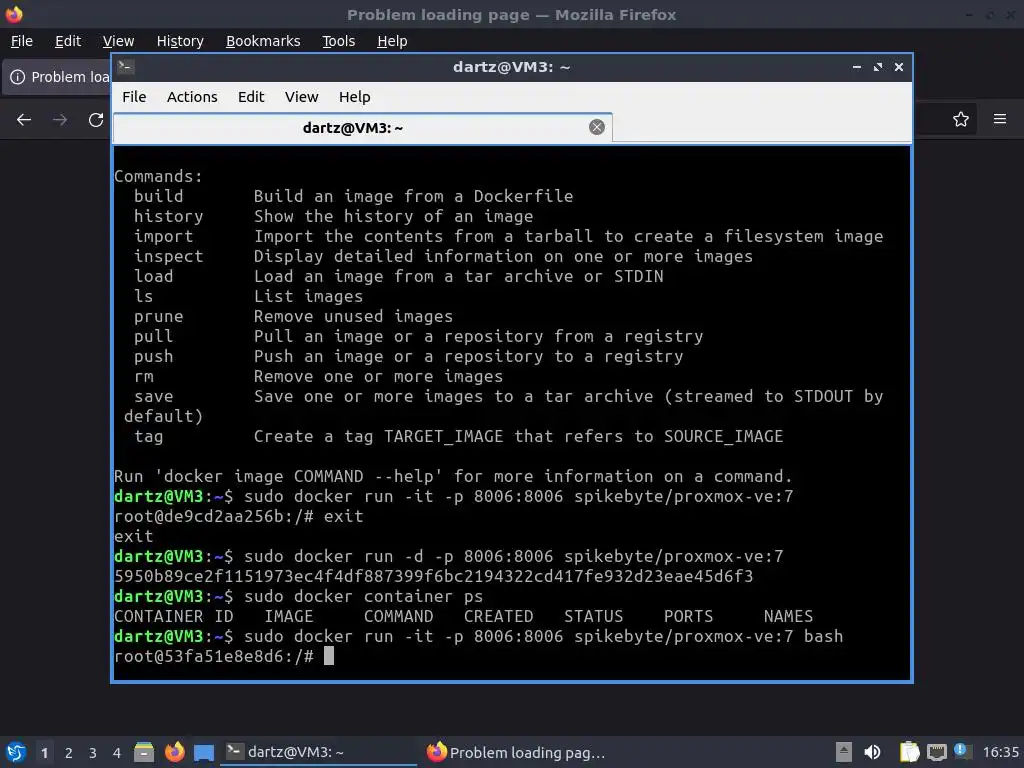
Task: Open the terminal View menu
Action: [x=301, y=97]
